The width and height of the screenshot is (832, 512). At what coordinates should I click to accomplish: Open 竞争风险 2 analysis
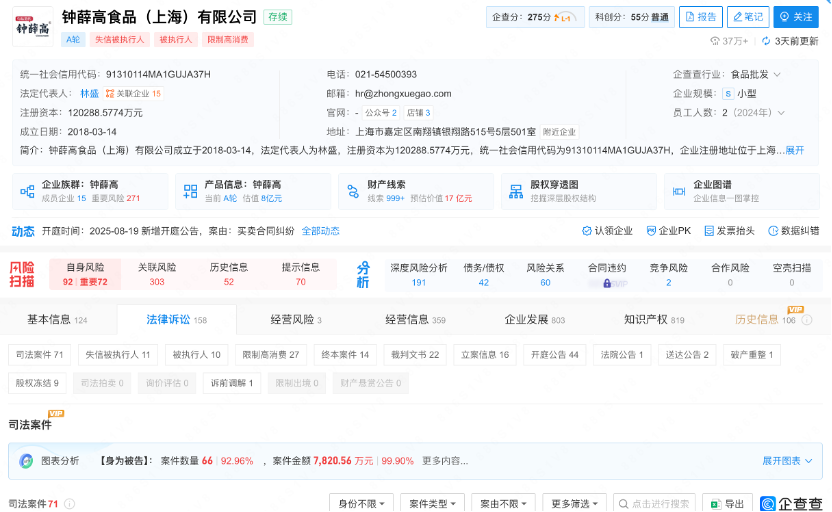669,275
